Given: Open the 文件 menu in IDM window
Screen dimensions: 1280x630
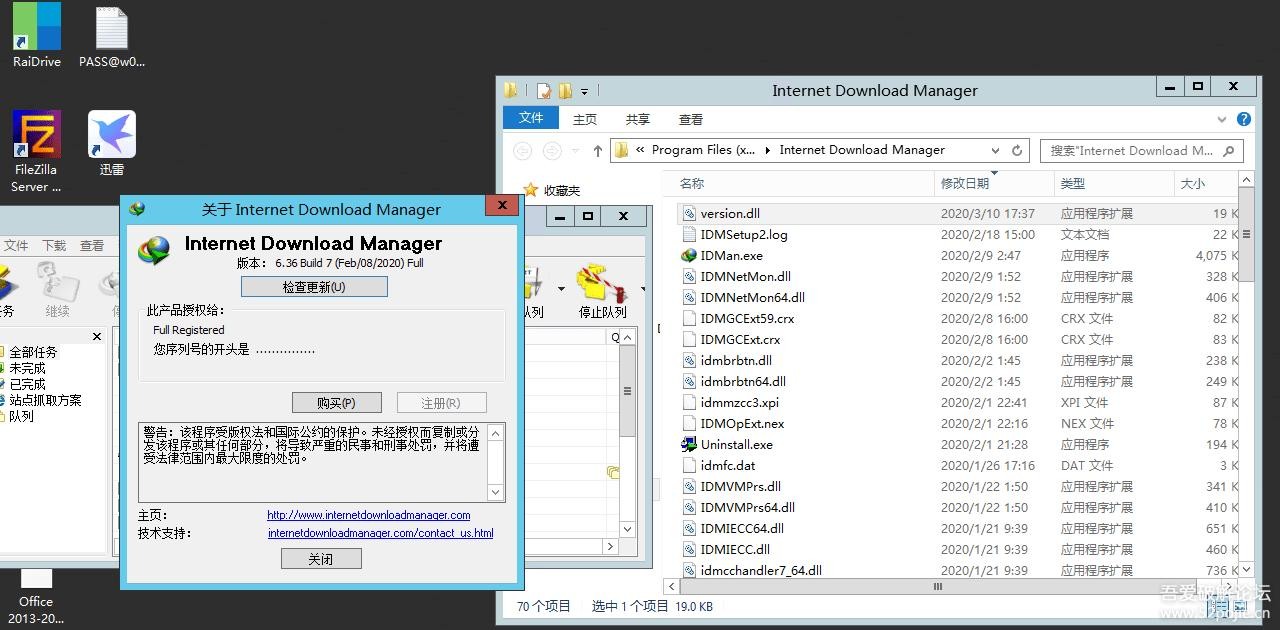Looking at the screenshot, I should click(x=16, y=245).
